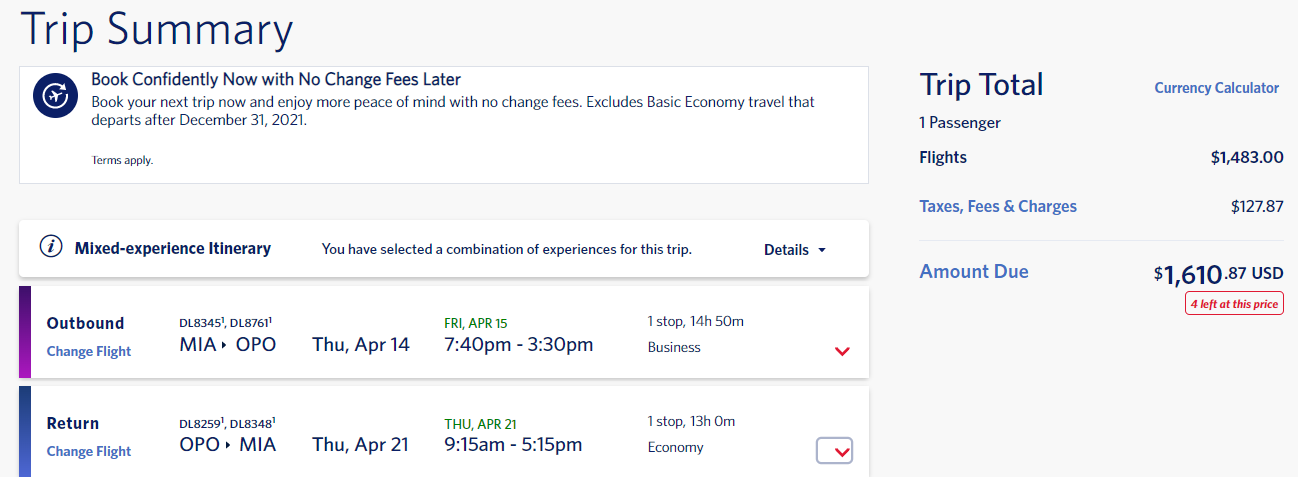Open Taxes, Fees & Charges breakdown
The image size is (1298, 477).
(998, 206)
